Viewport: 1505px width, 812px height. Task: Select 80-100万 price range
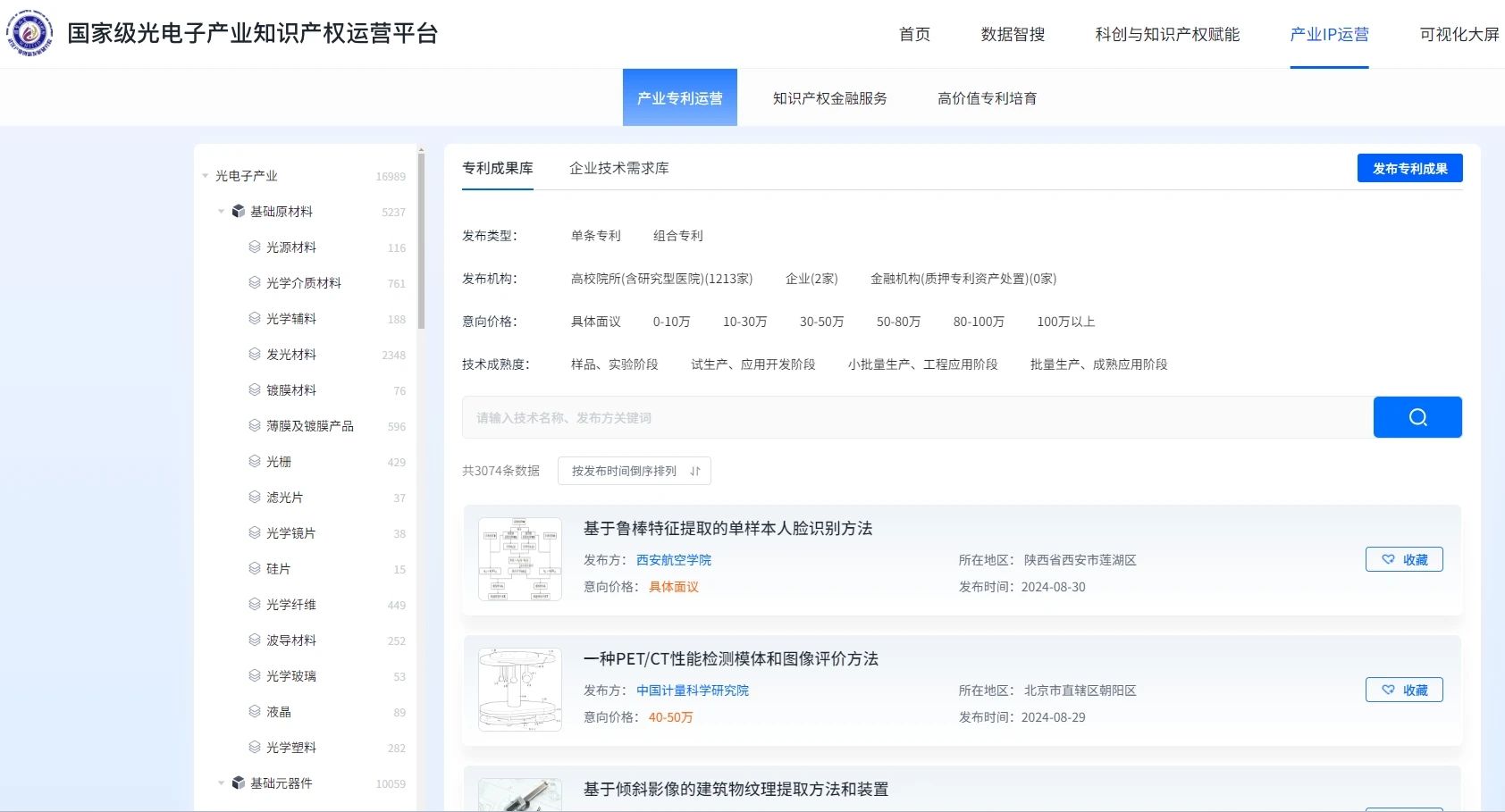point(980,322)
